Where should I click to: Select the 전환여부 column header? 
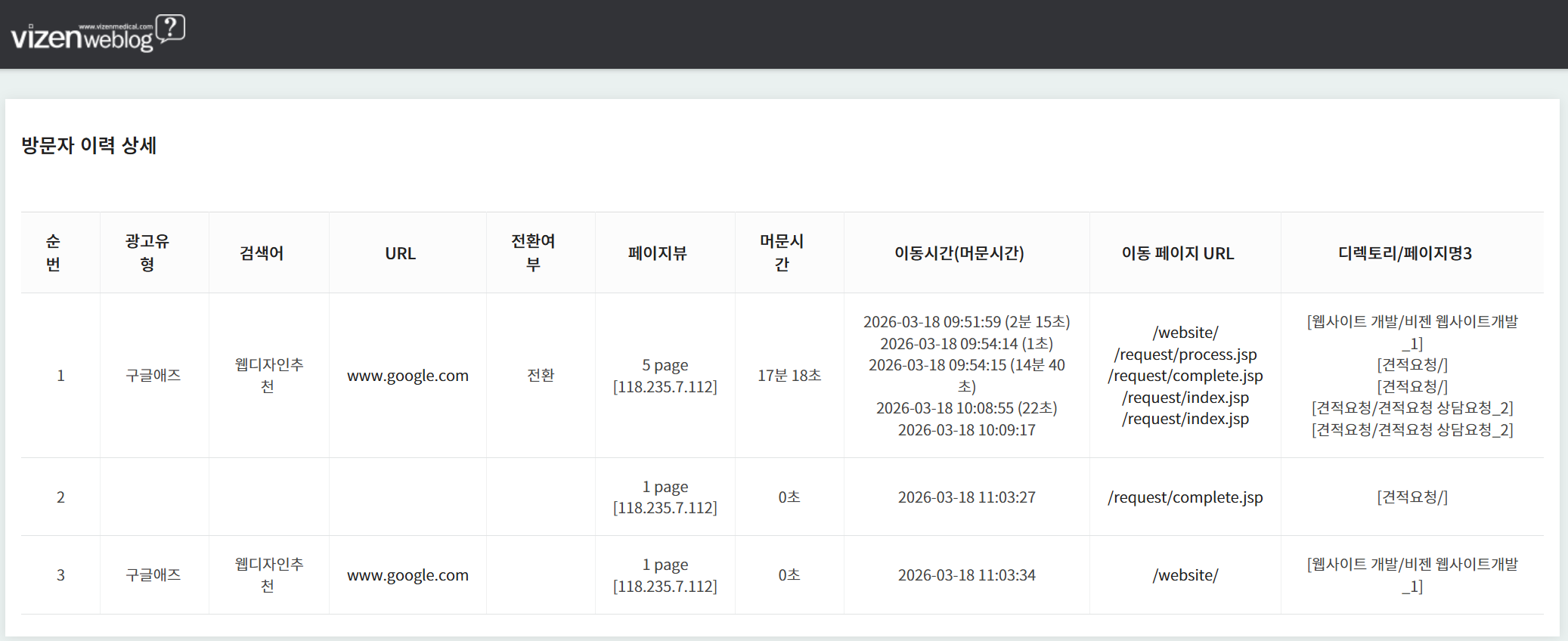[x=533, y=252]
